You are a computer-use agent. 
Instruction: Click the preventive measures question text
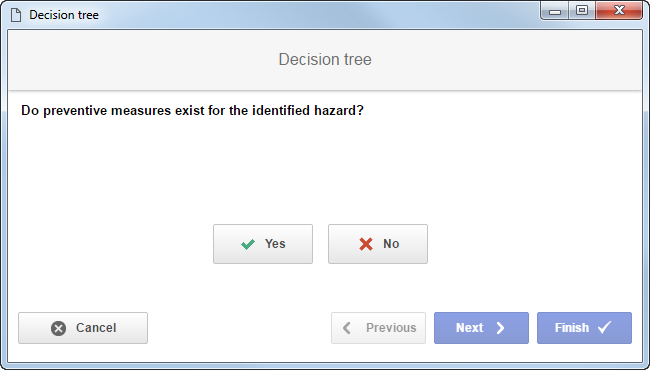(x=192, y=111)
